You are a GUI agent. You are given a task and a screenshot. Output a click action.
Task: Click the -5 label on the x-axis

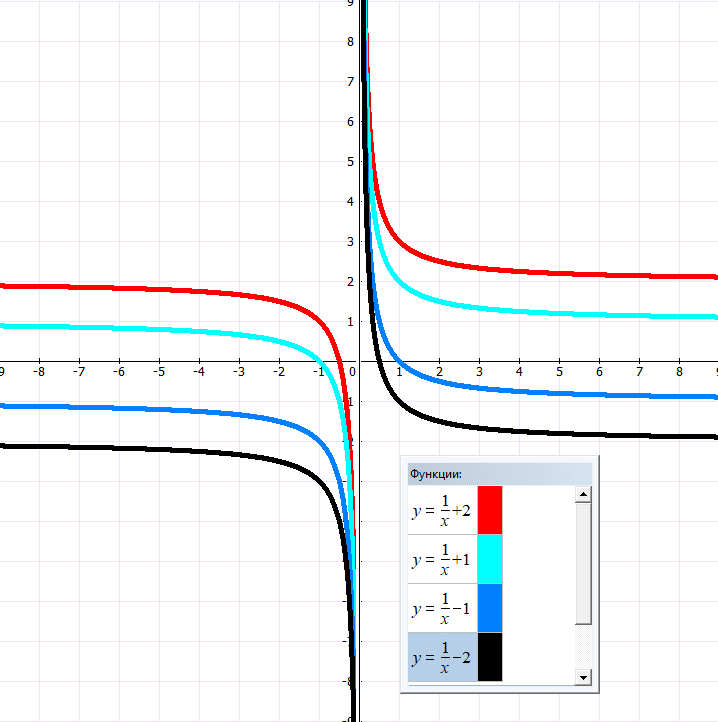(x=158, y=372)
